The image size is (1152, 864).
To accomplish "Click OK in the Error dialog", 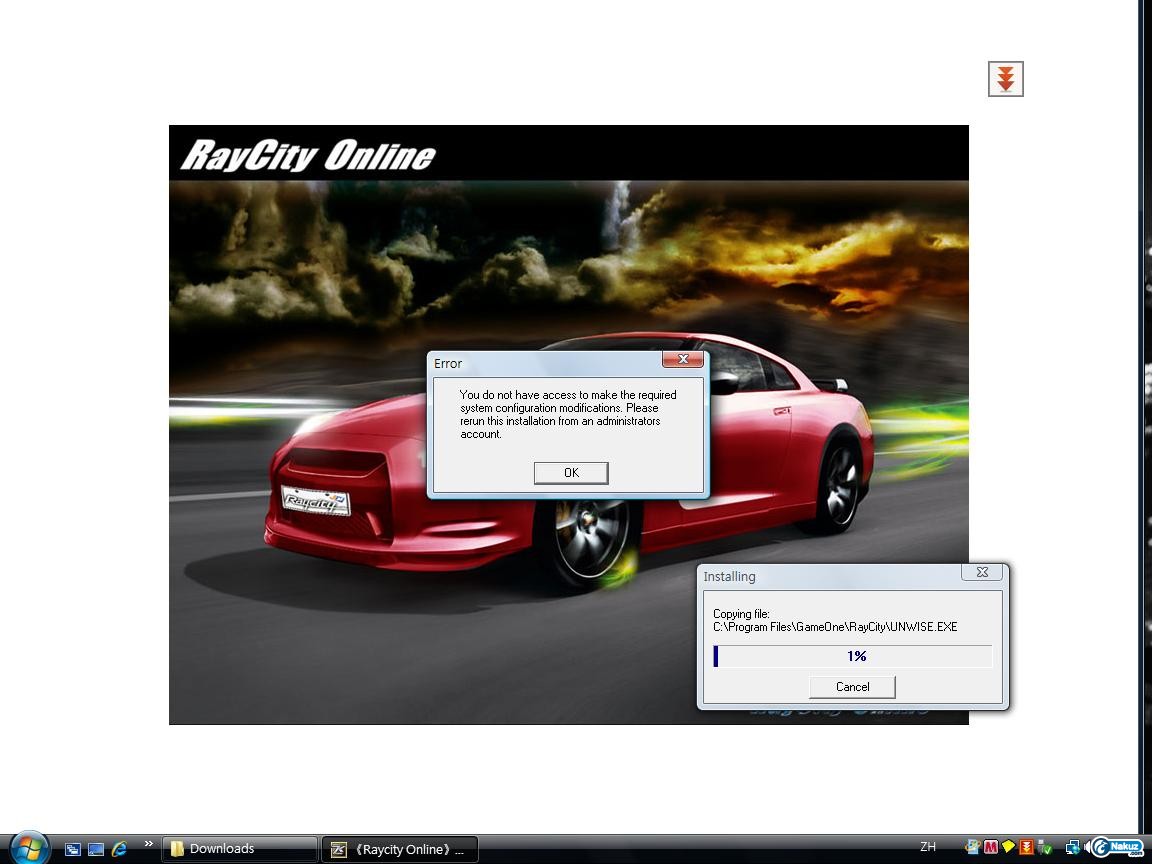I will pyautogui.click(x=571, y=473).
